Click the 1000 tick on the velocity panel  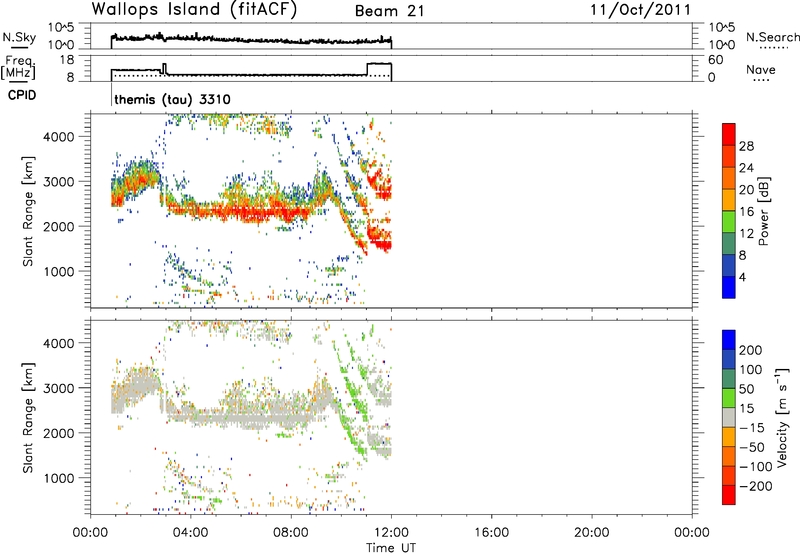click(58, 478)
